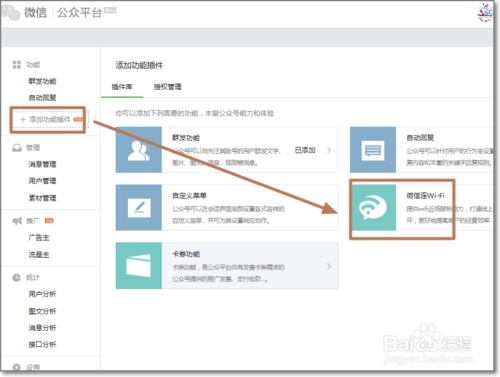Screen dimensions: 500x377
Task: Click the 卡券功能 card icon tile
Action: pos(139,265)
